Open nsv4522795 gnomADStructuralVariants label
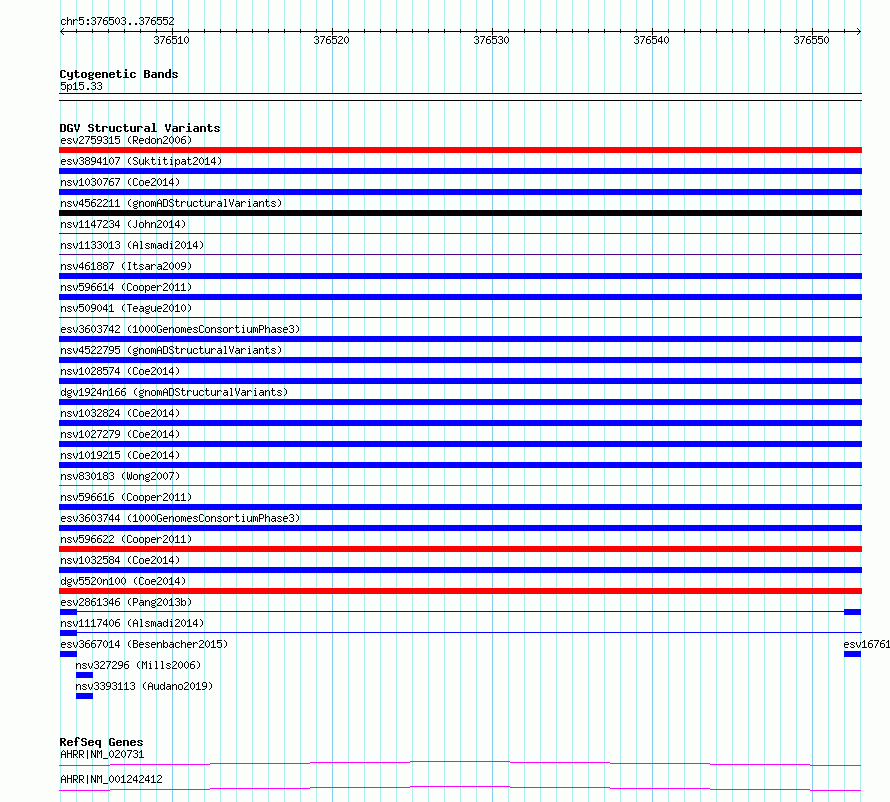The height and width of the screenshot is (802, 890). click(171, 350)
